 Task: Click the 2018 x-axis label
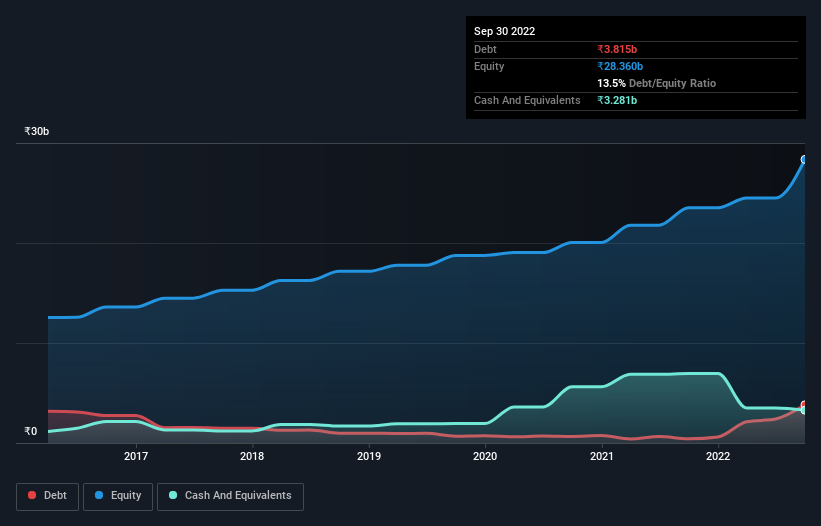[x=252, y=456]
